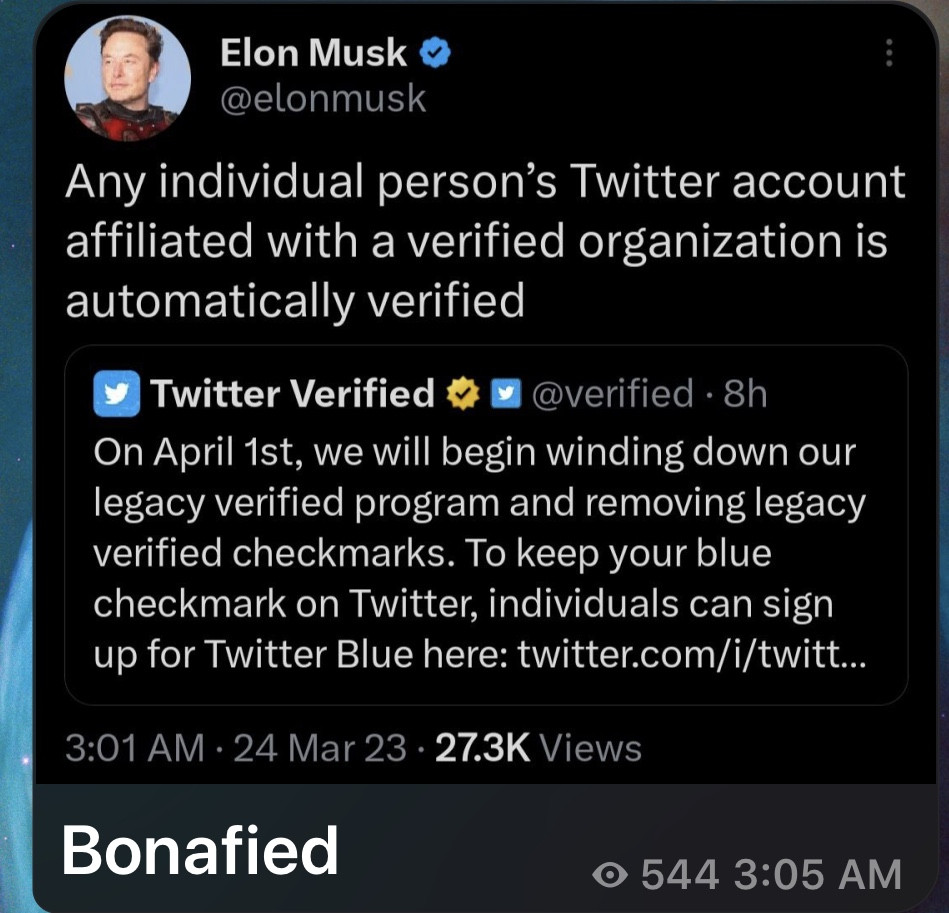Click Elon Musk's profile picture
Image resolution: width=949 pixels, height=913 pixels.
pos(126,78)
